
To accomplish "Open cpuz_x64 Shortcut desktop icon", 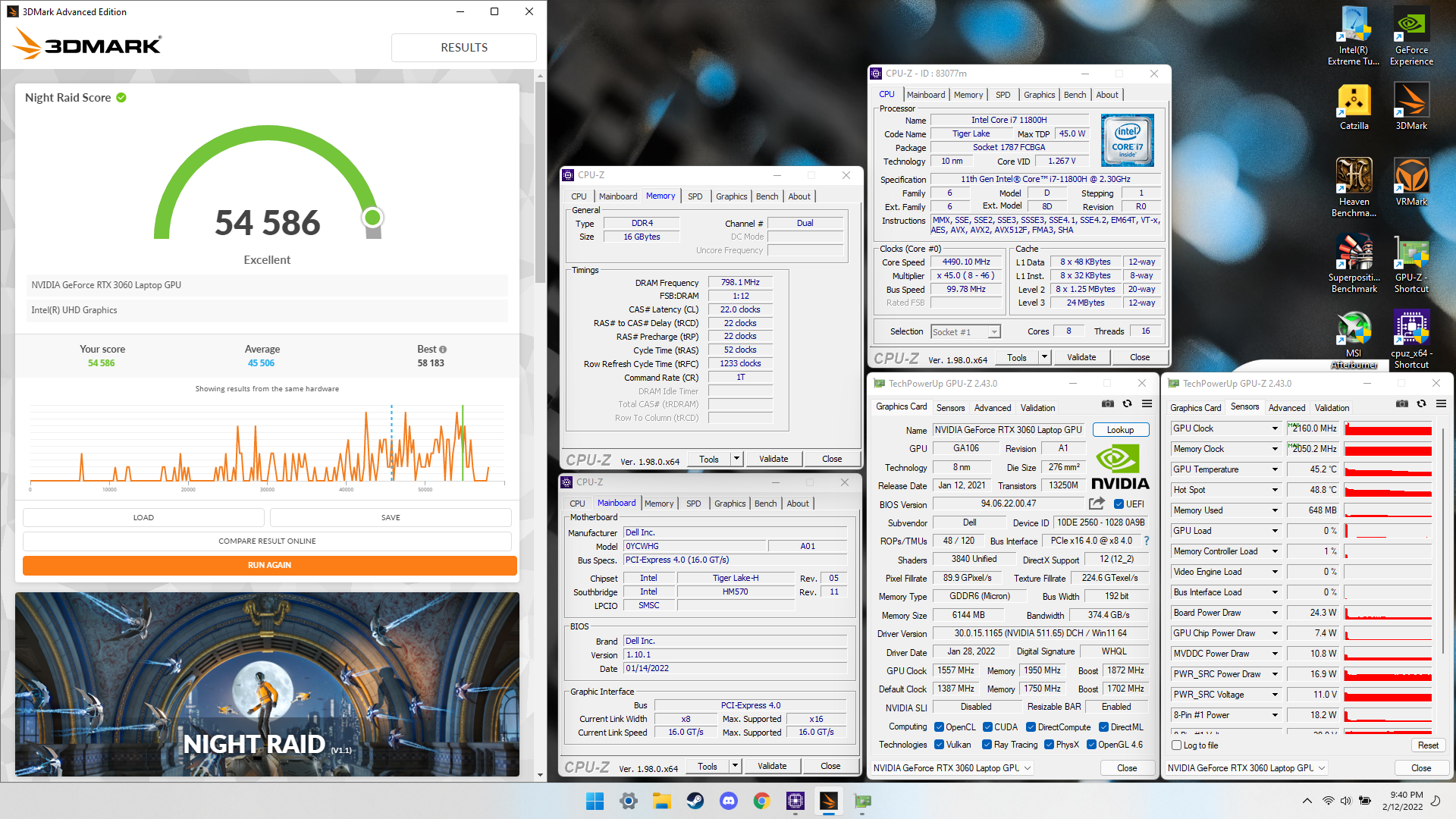I will click(x=1411, y=340).
